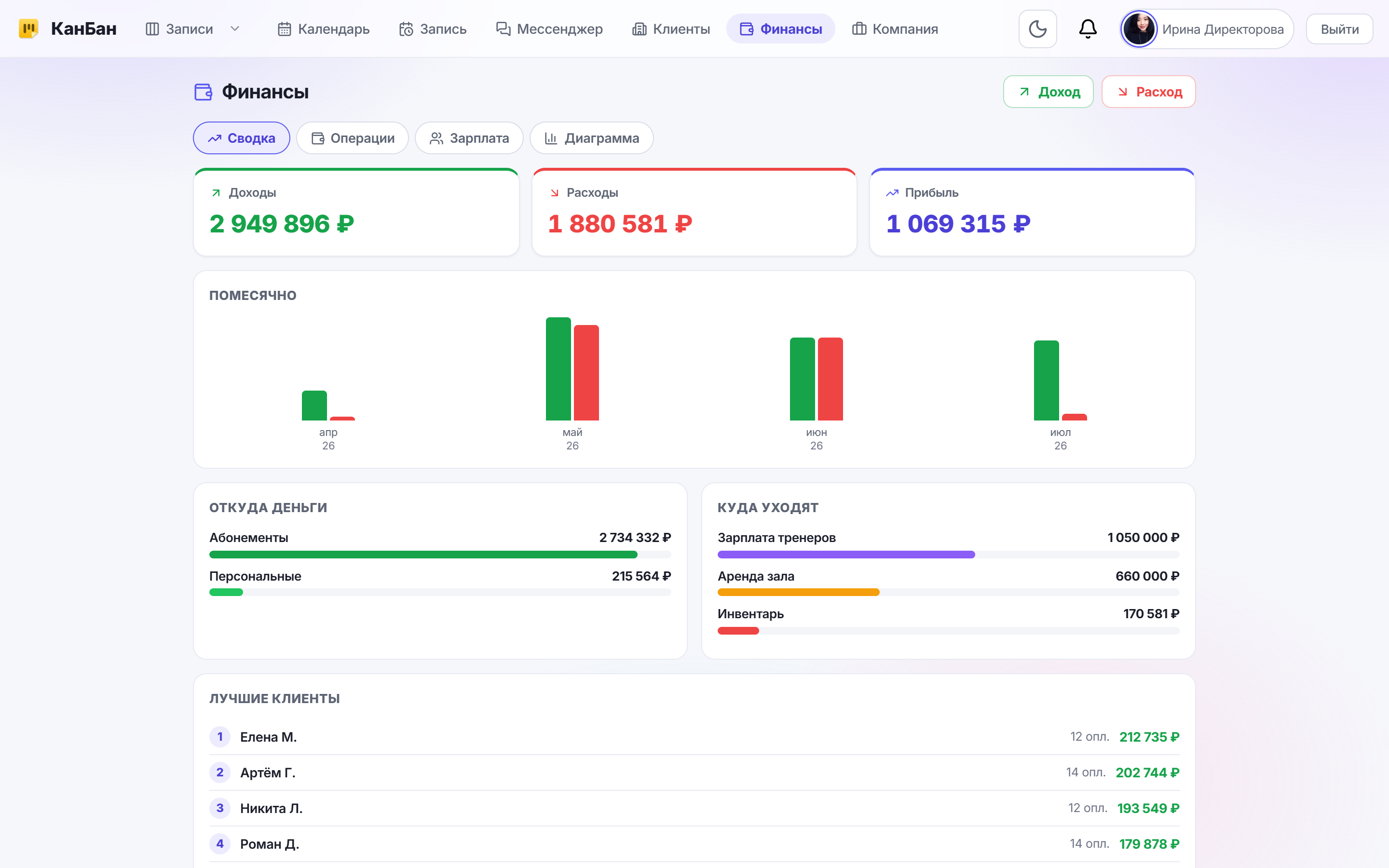Viewport: 1389px width, 868px height.
Task: Switch to the Операции tab
Action: coord(353,138)
